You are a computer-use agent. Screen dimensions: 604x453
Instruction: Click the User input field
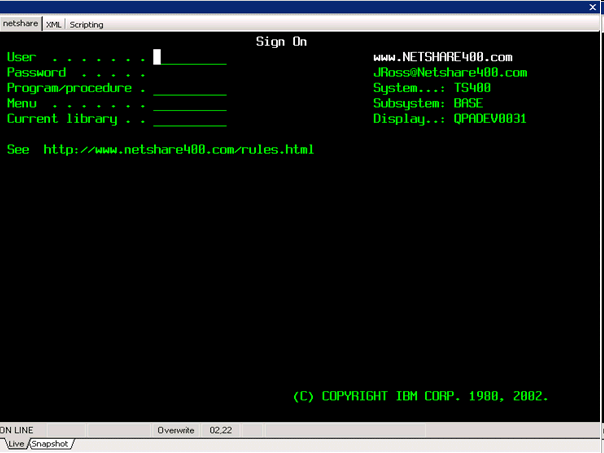(x=190, y=57)
